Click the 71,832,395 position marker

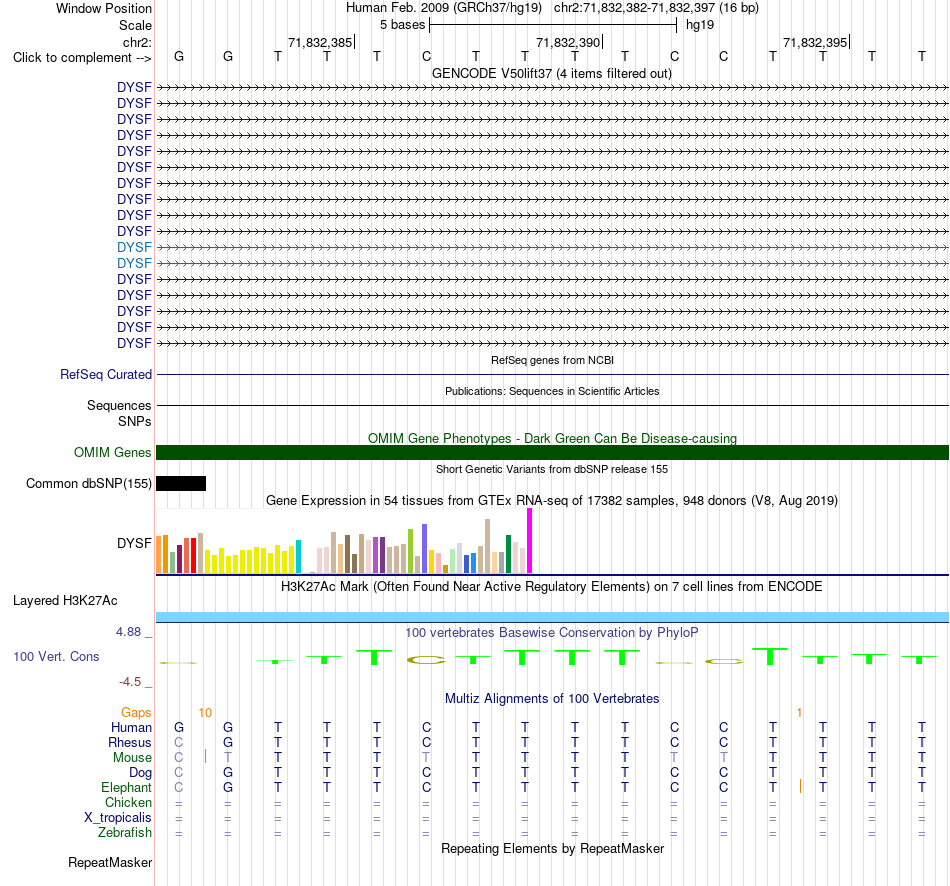click(x=815, y=42)
